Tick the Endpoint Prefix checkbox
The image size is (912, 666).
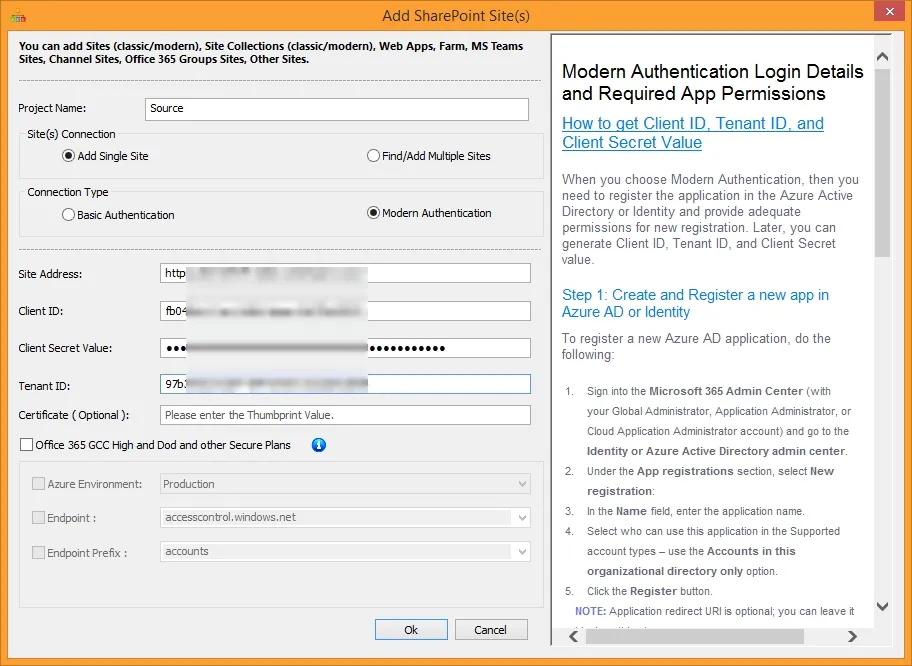coord(38,553)
